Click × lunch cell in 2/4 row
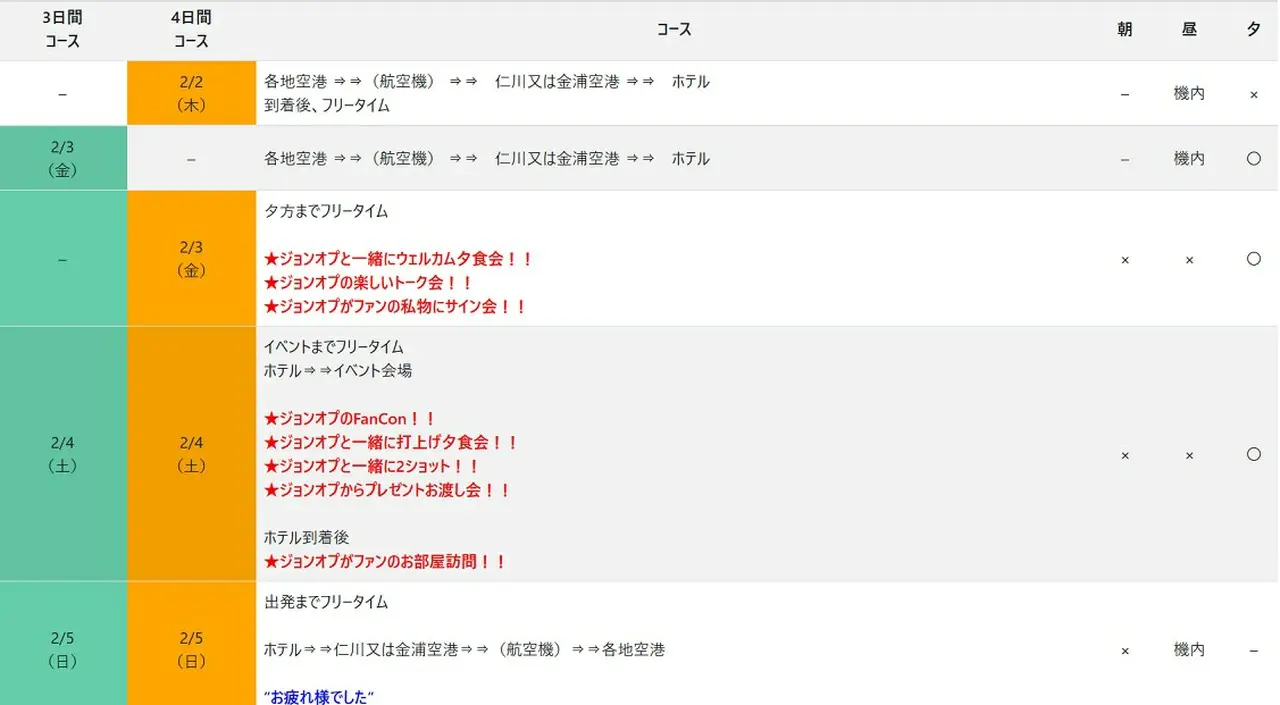The image size is (1280, 705). point(1189,455)
